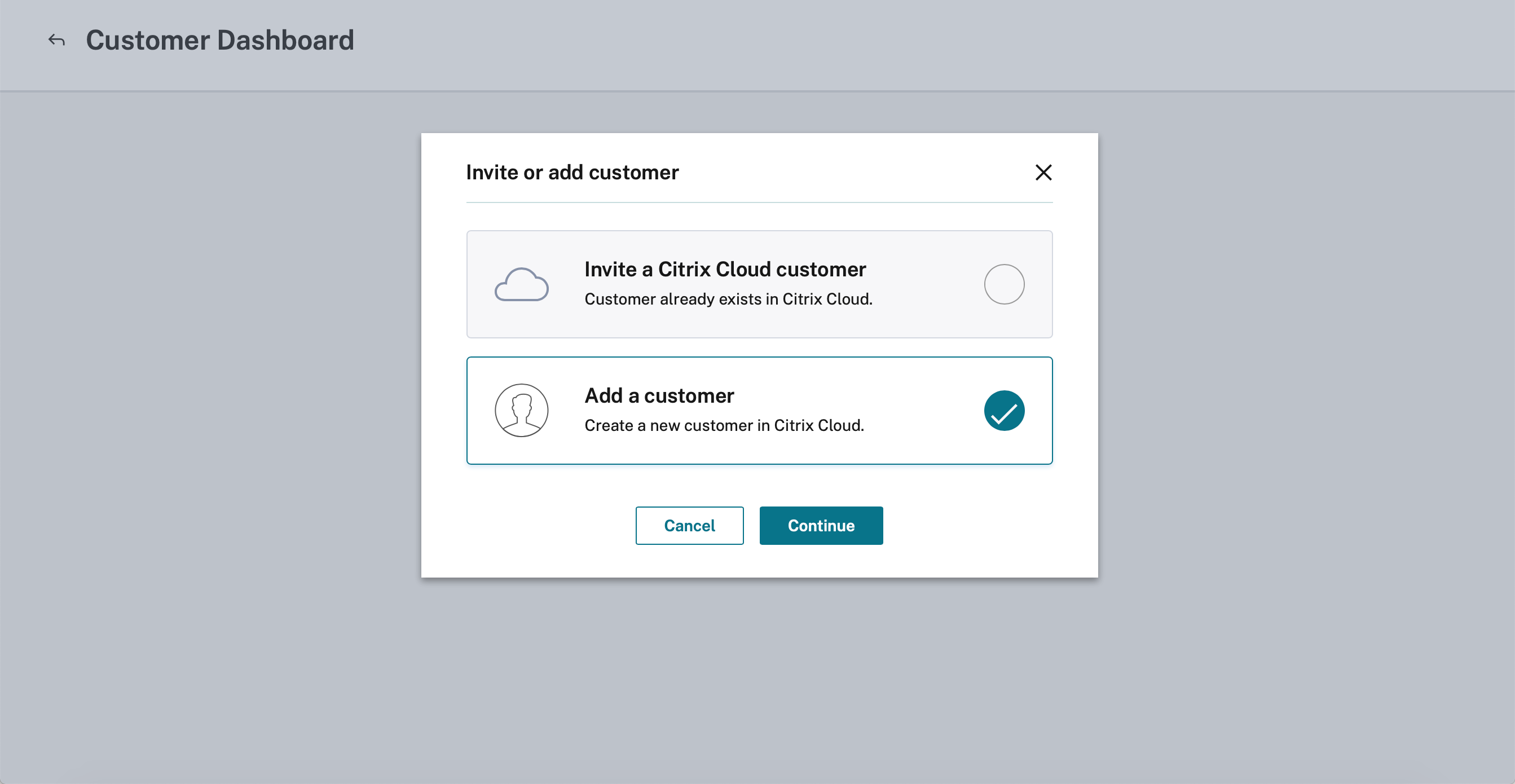The image size is (1515, 784).
Task: Click the Customer Dashboard page title
Action: pyautogui.click(x=220, y=40)
